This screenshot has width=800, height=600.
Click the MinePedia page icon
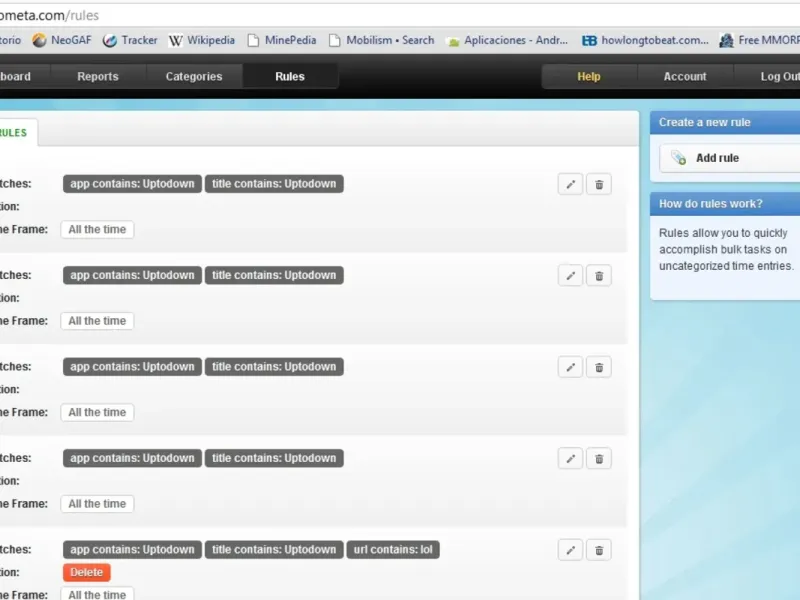(x=253, y=40)
